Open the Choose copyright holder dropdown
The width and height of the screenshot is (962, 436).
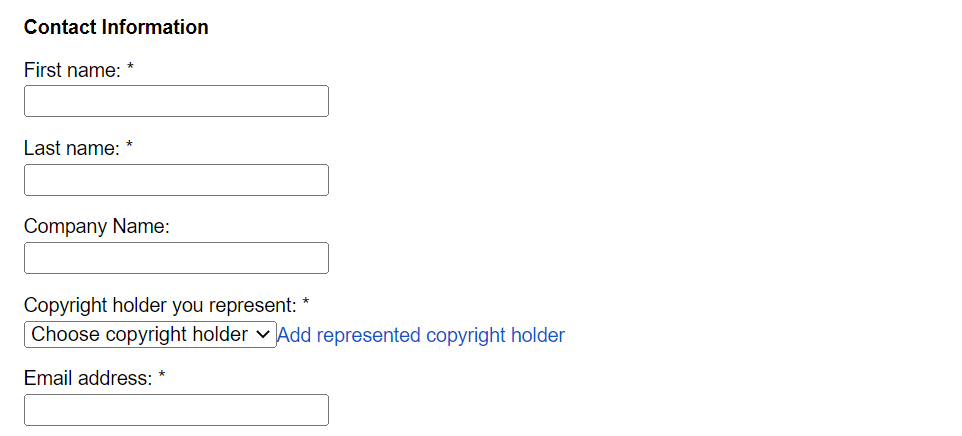[x=140, y=335]
